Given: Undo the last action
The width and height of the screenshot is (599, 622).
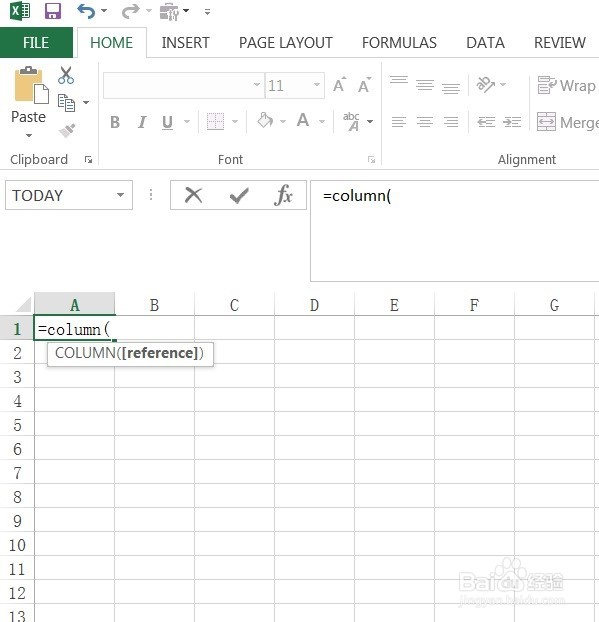Looking at the screenshot, I should 86,11.
